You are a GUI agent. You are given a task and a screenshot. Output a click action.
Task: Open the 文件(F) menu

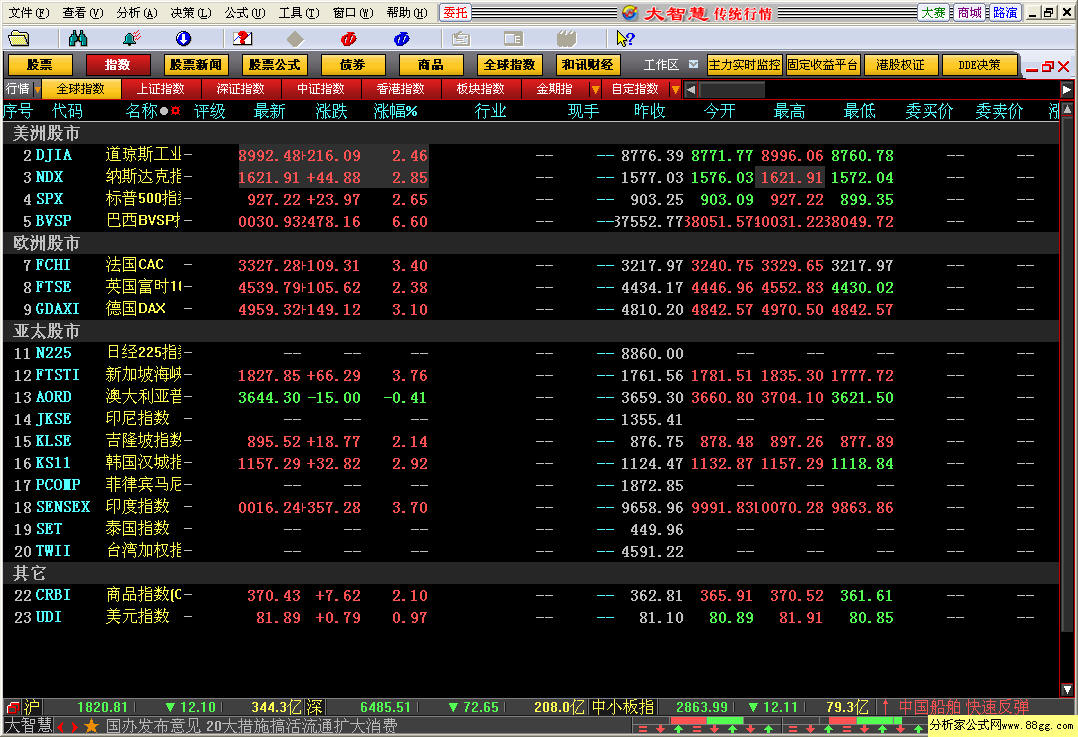pos(28,12)
